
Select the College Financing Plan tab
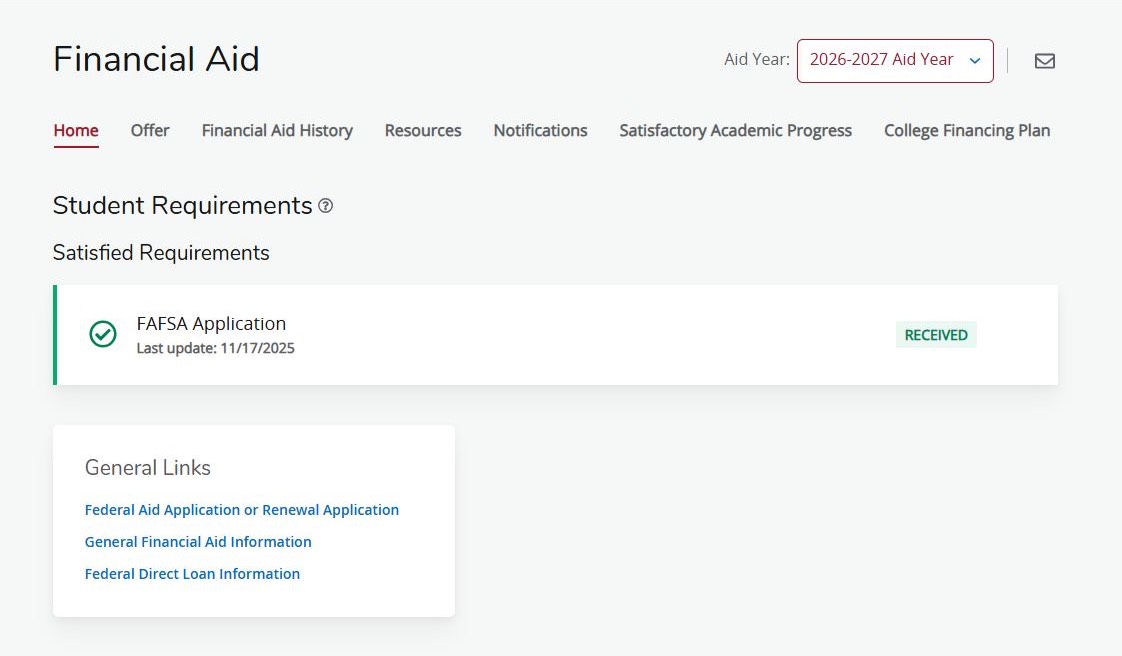967,131
